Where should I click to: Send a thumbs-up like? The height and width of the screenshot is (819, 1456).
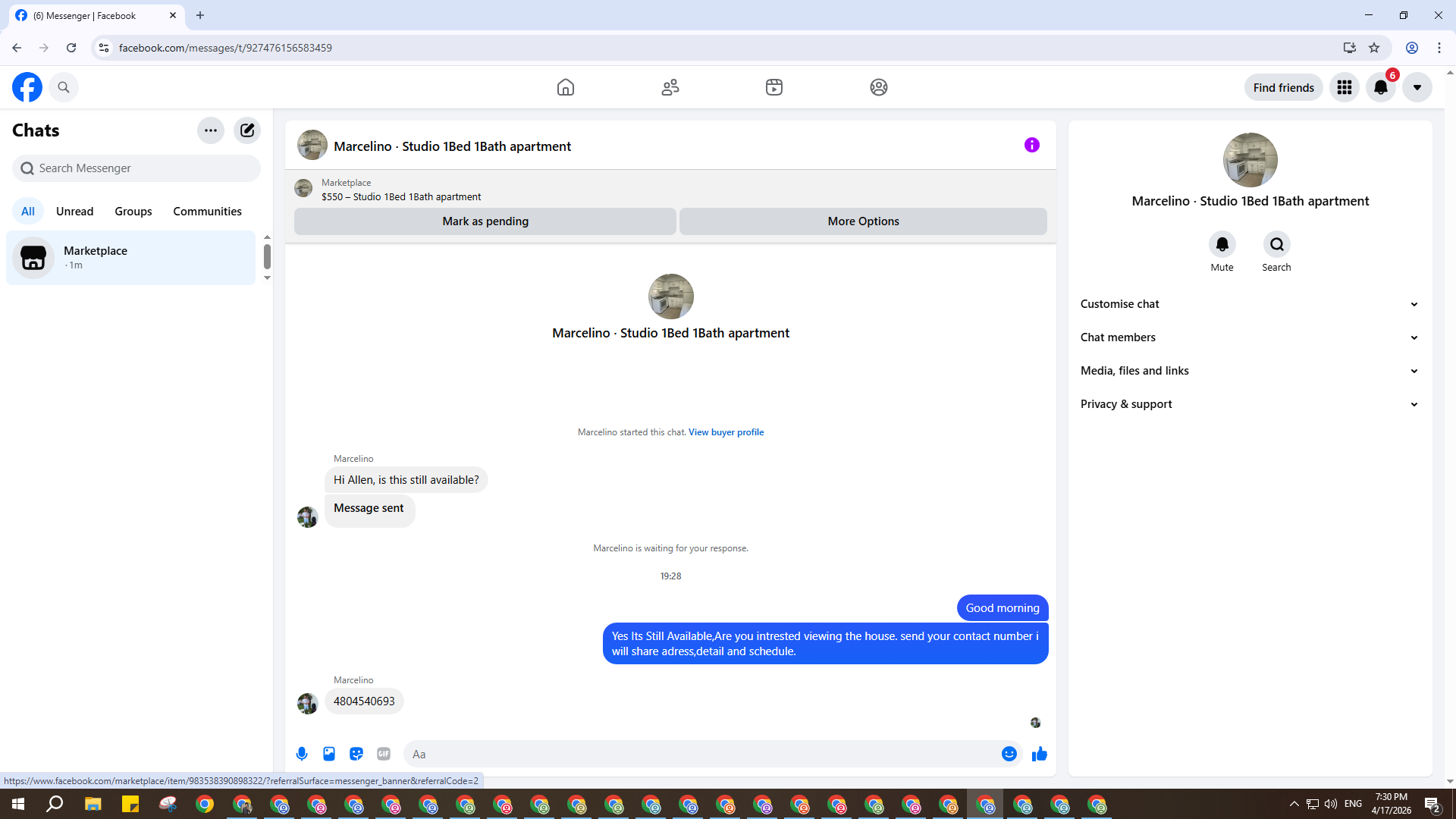(x=1039, y=754)
